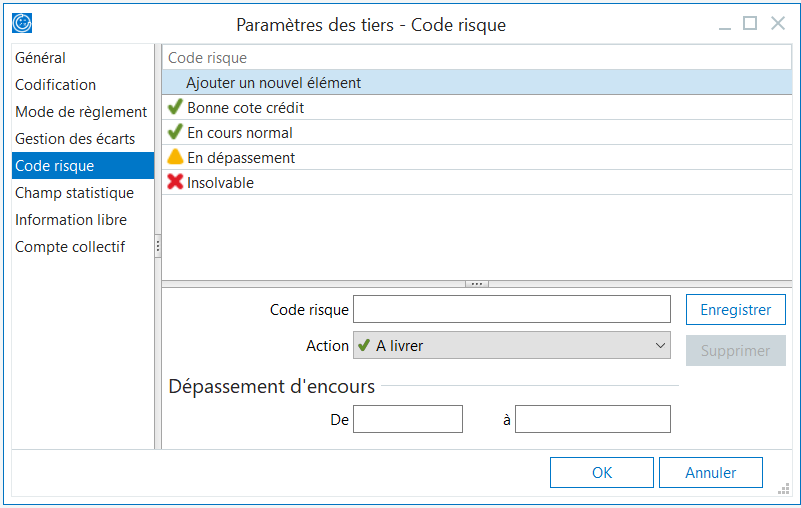Click the yellow warning icon for En dépassement

pyautogui.click(x=175, y=157)
